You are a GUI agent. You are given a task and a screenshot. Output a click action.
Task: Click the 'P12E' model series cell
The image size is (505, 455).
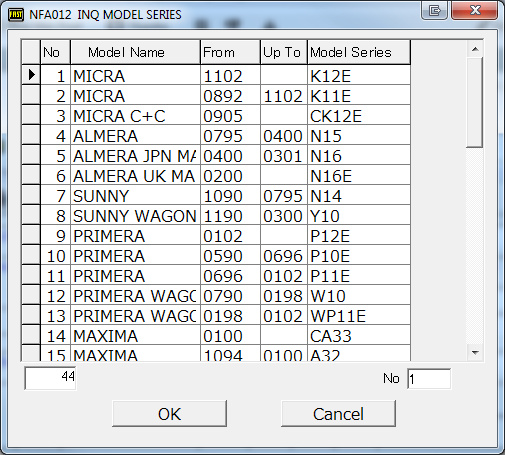pyautogui.click(x=359, y=235)
